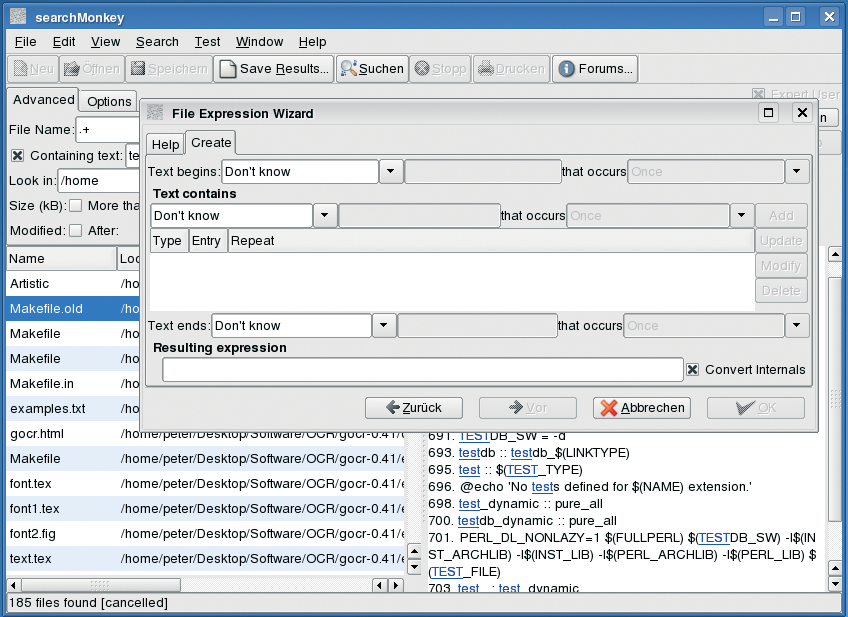Select the examples.txt file row
This screenshot has height=617, width=848.
click(x=73, y=409)
